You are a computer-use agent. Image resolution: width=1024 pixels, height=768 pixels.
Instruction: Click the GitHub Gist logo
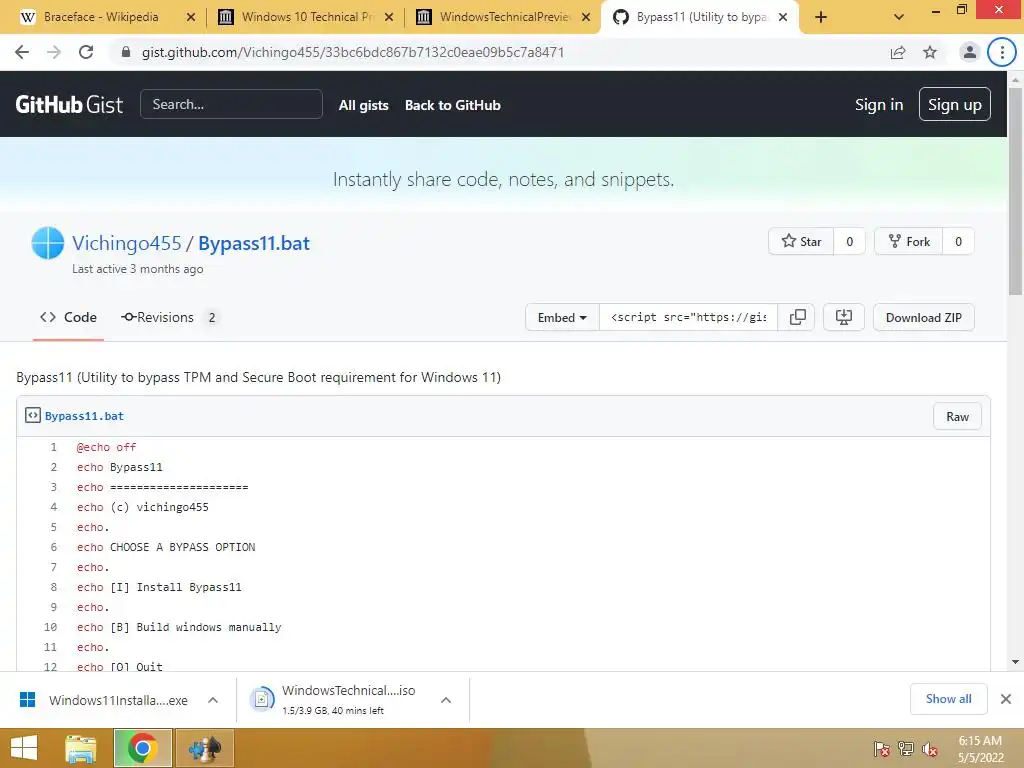[69, 104]
